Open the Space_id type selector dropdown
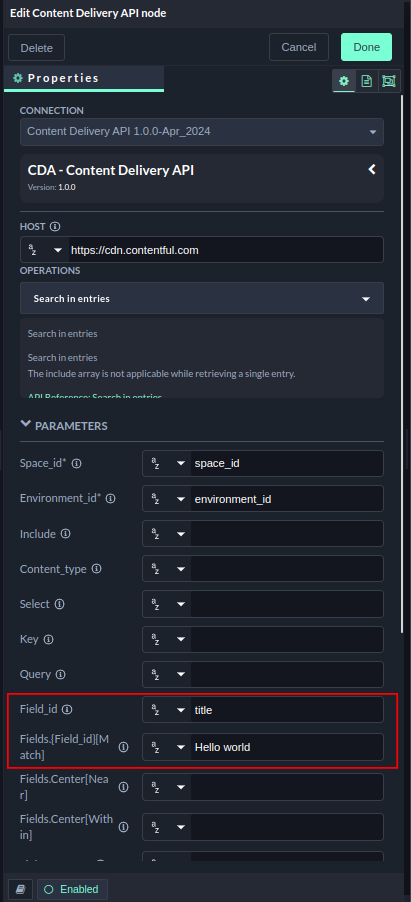Viewport: 411px width, 902px height. [167, 464]
